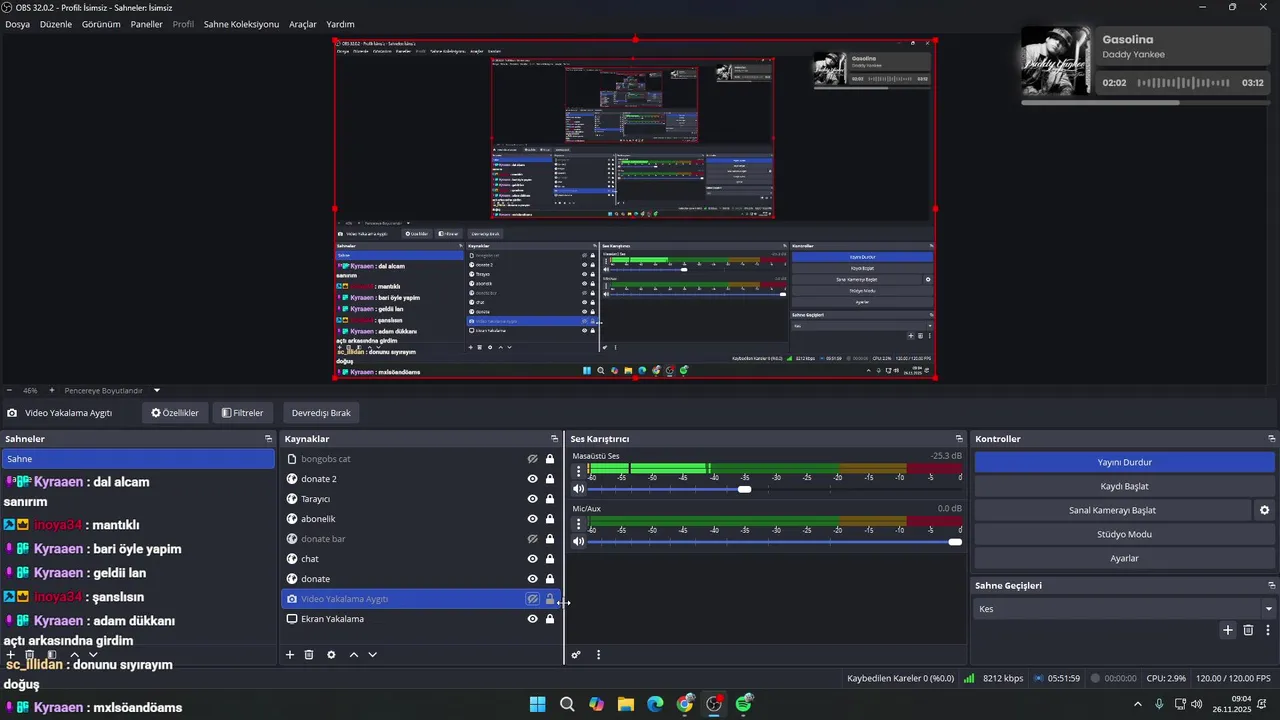This screenshot has height=720, width=1280.
Task: Click Sanal Kamerayı Başlat button
Action: (x=1112, y=510)
